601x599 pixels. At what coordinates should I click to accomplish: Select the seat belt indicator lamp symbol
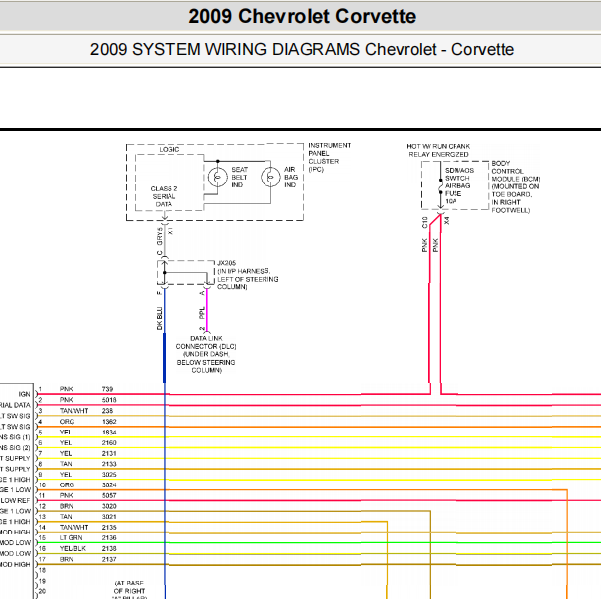tap(218, 177)
